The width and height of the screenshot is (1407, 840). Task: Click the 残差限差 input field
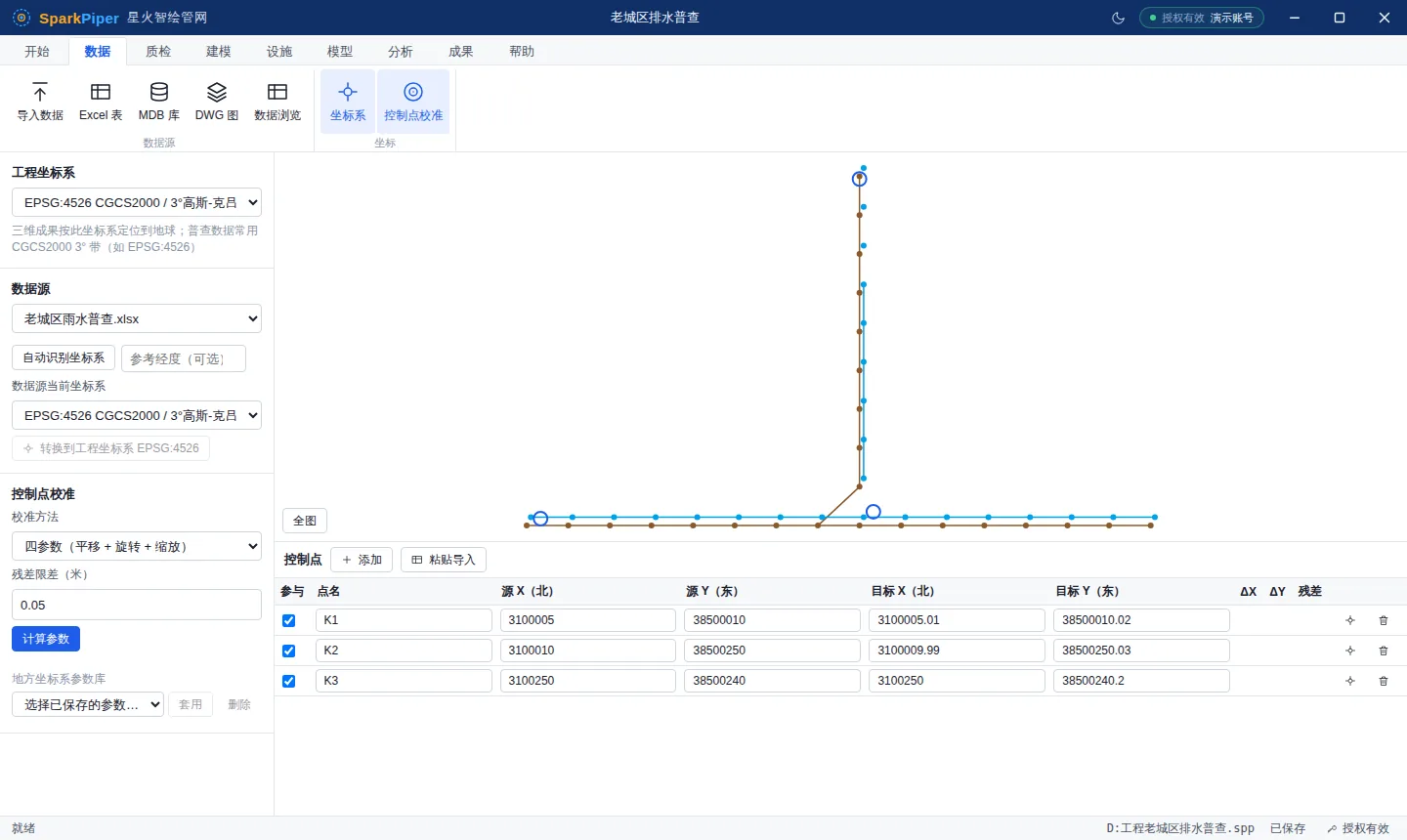(137, 605)
